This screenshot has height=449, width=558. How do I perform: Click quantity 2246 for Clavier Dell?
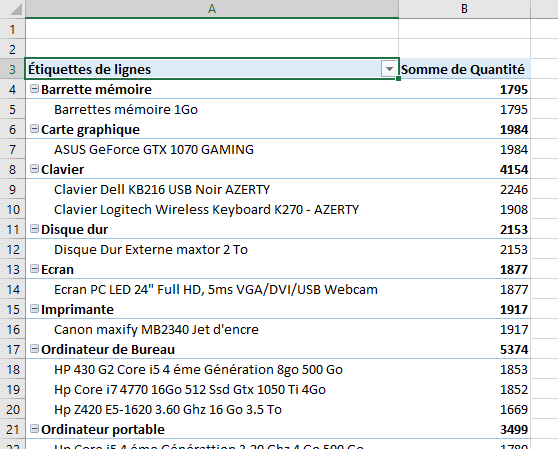pos(514,189)
